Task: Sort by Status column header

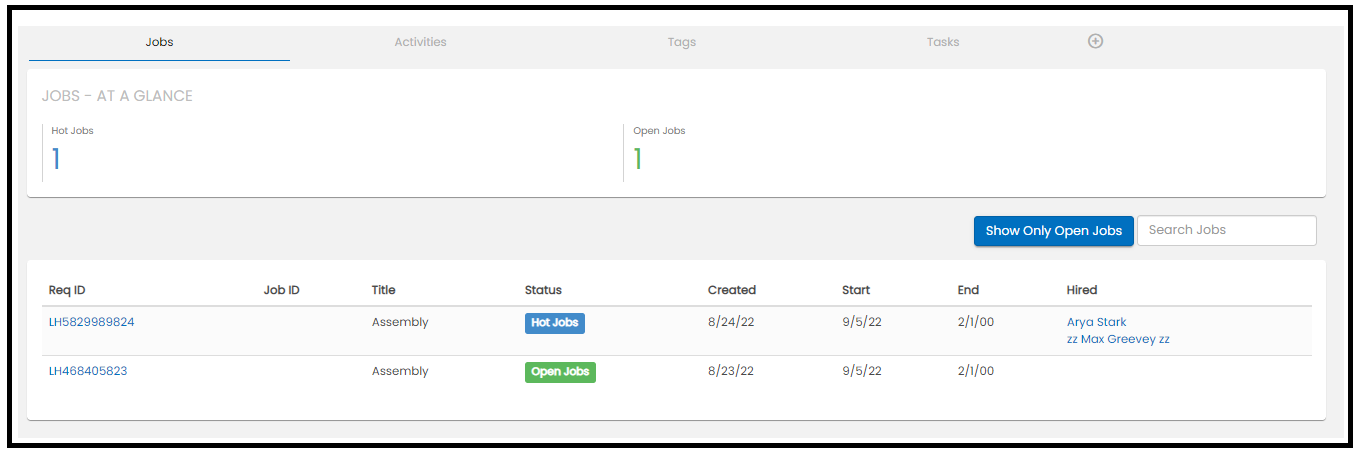Action: point(543,290)
